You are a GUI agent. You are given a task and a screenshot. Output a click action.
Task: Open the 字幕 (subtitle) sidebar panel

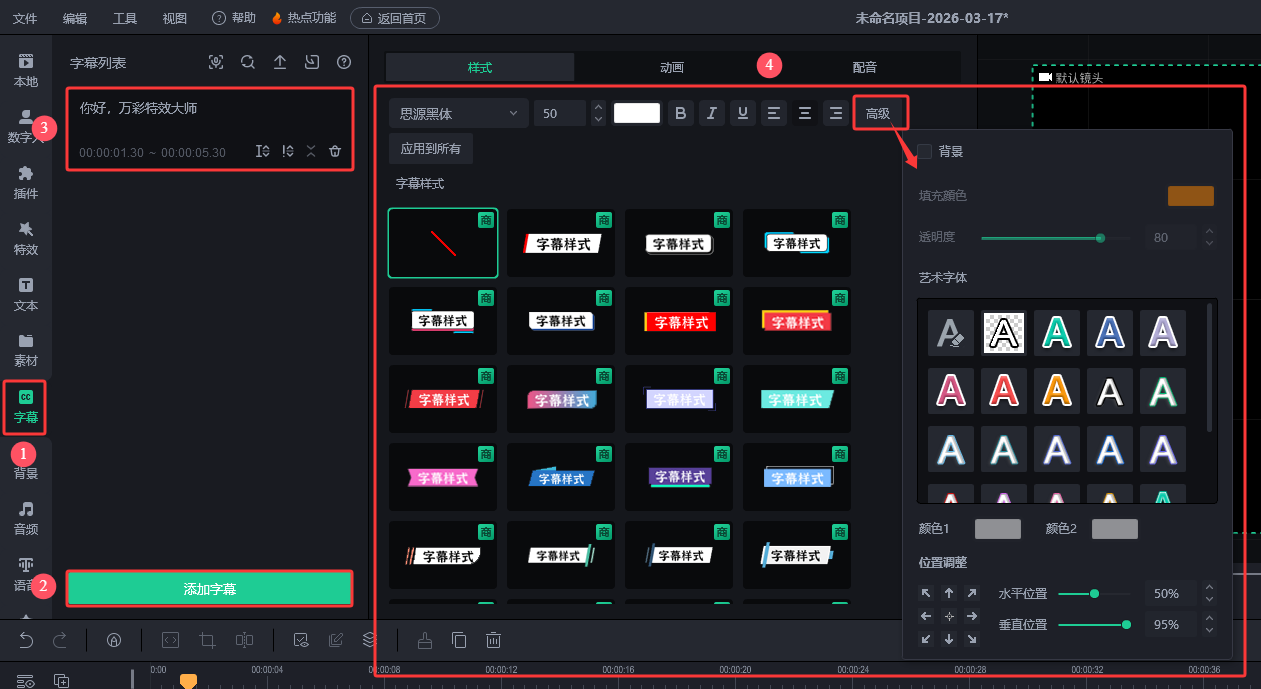click(x=26, y=406)
